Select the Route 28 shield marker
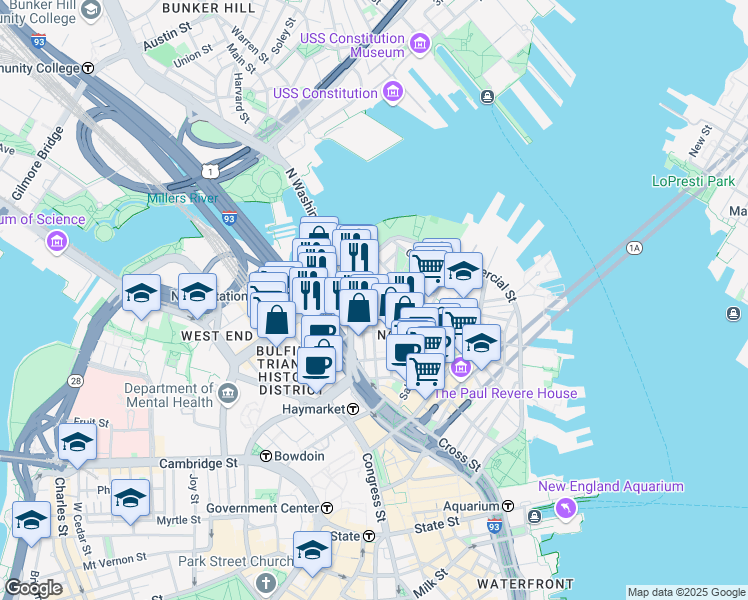The width and height of the screenshot is (748, 600). [75, 381]
